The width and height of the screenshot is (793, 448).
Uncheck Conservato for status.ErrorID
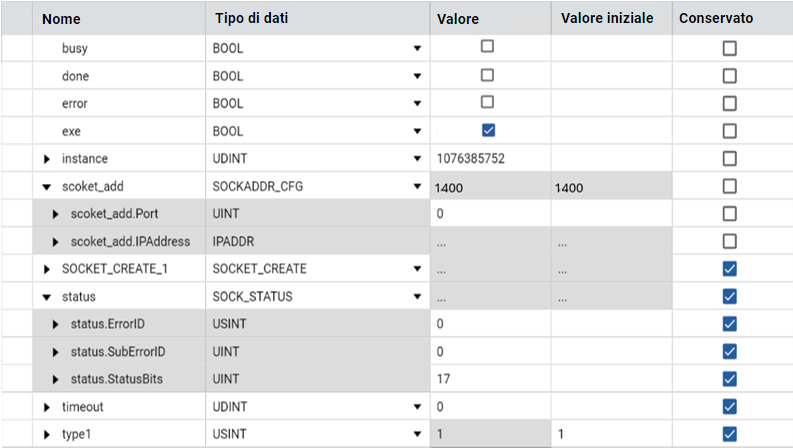(x=730, y=323)
